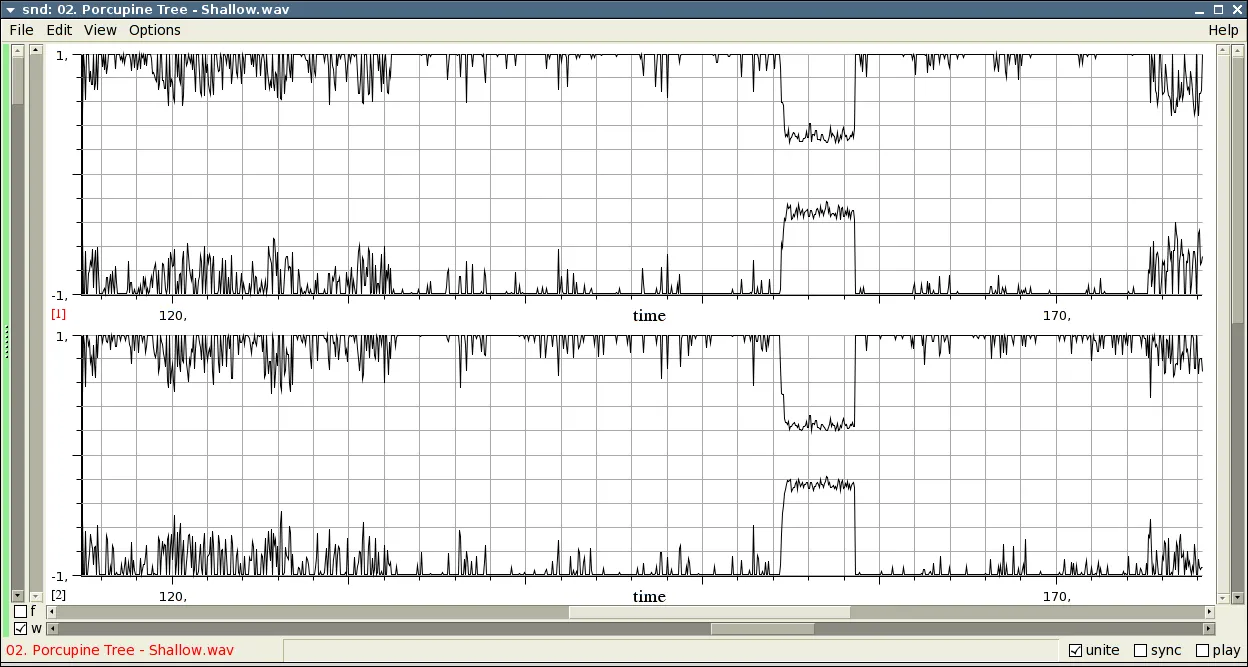
Task: Click the down arrow of the leftmost vertical scrollbar
Action: point(18,596)
